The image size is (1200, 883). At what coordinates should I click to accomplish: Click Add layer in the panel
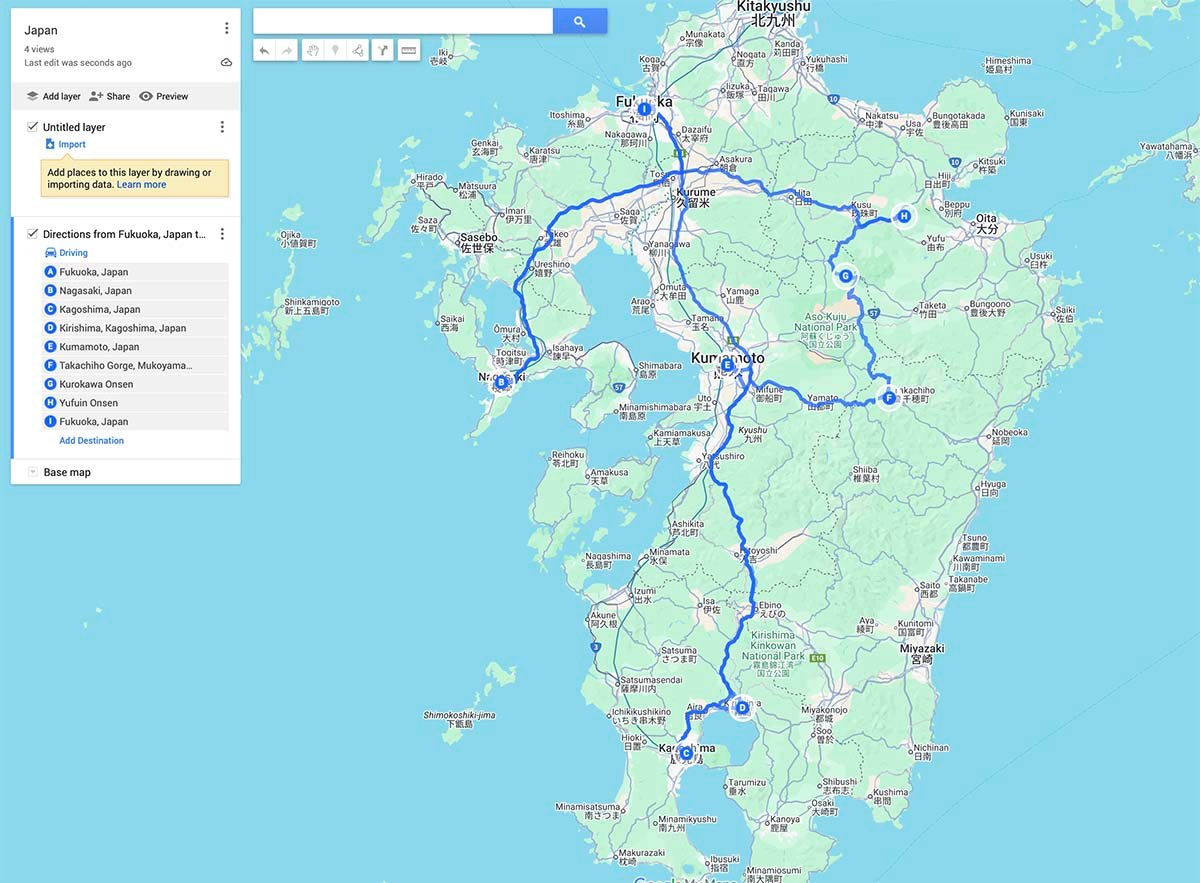(54, 97)
